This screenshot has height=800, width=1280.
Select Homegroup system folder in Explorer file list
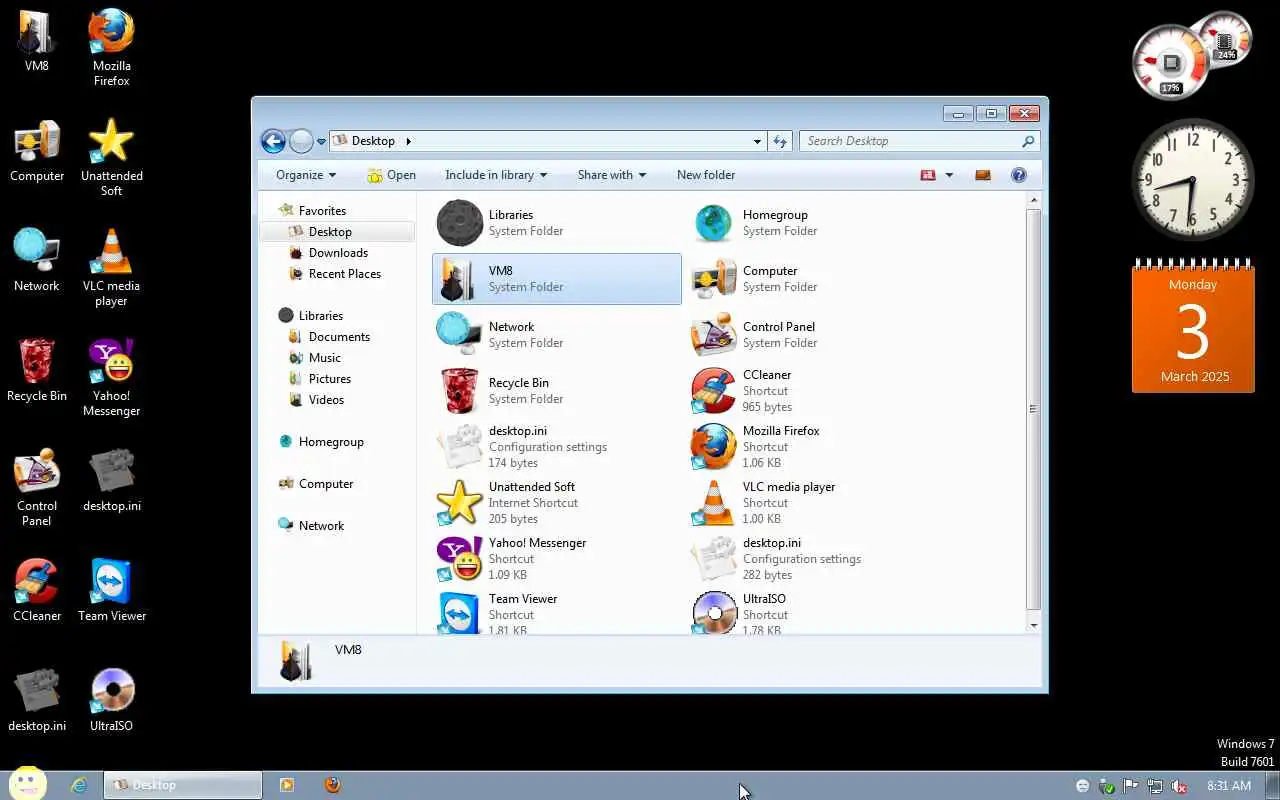click(810, 223)
